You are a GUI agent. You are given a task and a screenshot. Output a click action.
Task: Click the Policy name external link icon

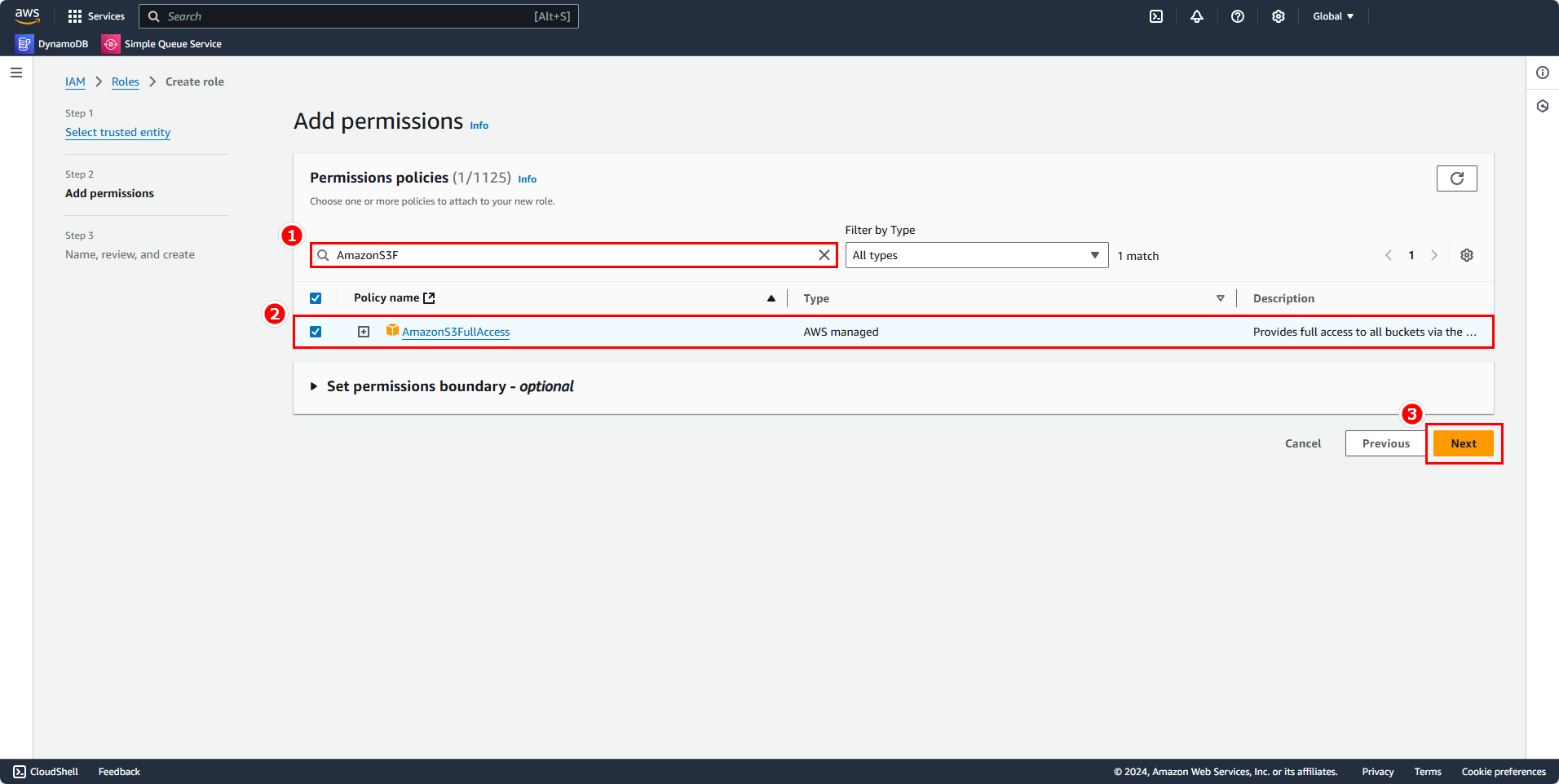coord(429,298)
